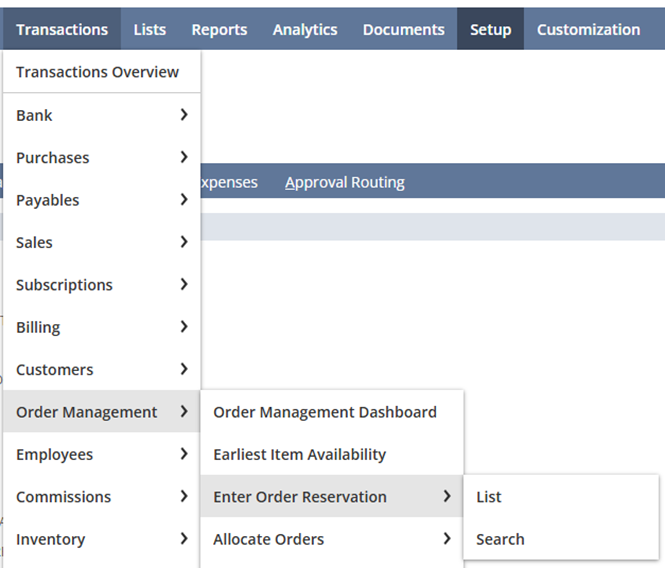Open the Reports menu

point(219,29)
